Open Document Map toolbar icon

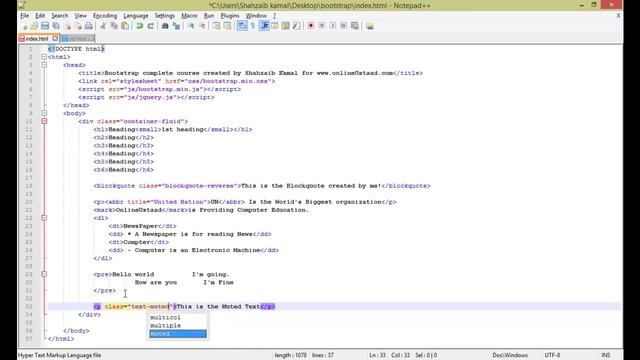click(x=285, y=26)
